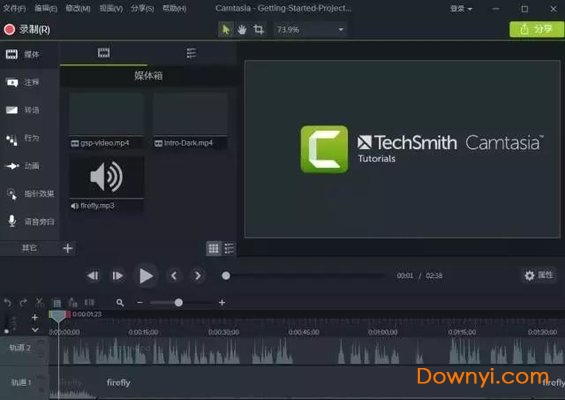Screen dimensions: 565x400
Task: Step forward one frame
Action: point(117,276)
